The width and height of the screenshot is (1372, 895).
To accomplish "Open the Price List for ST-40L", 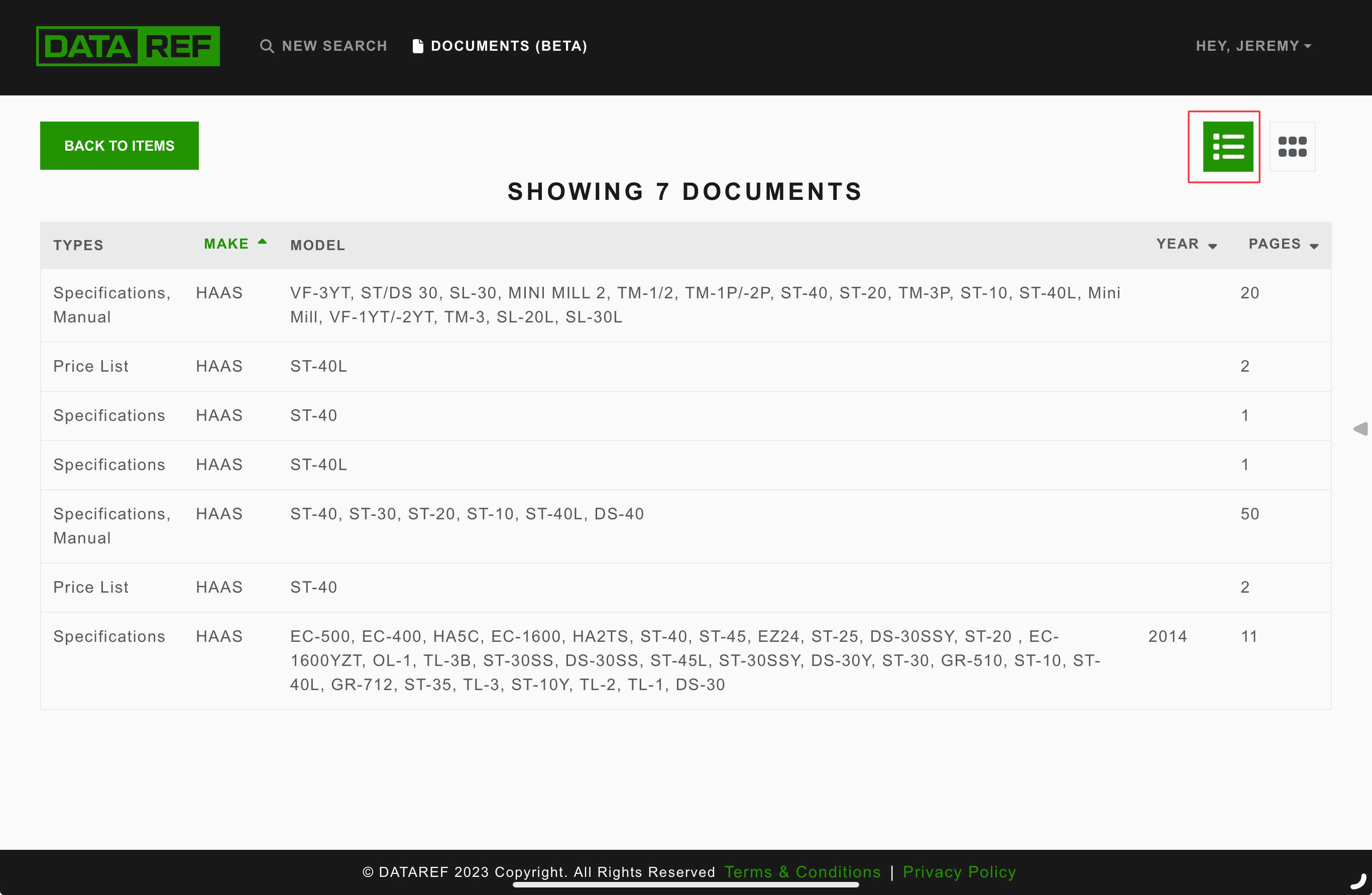I will (x=318, y=367).
